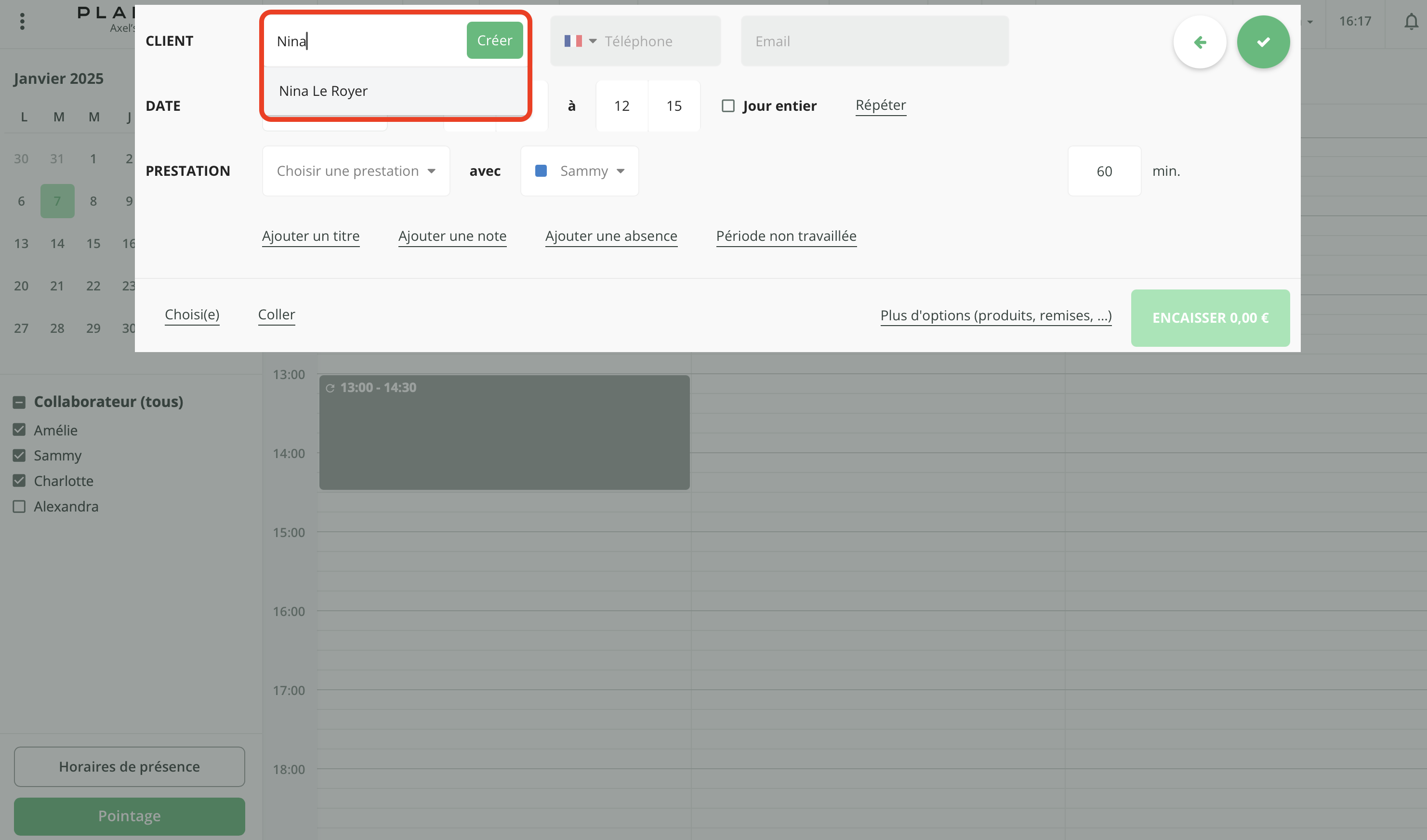Click the Créer client button
The height and width of the screenshot is (840, 1427).
pos(494,40)
